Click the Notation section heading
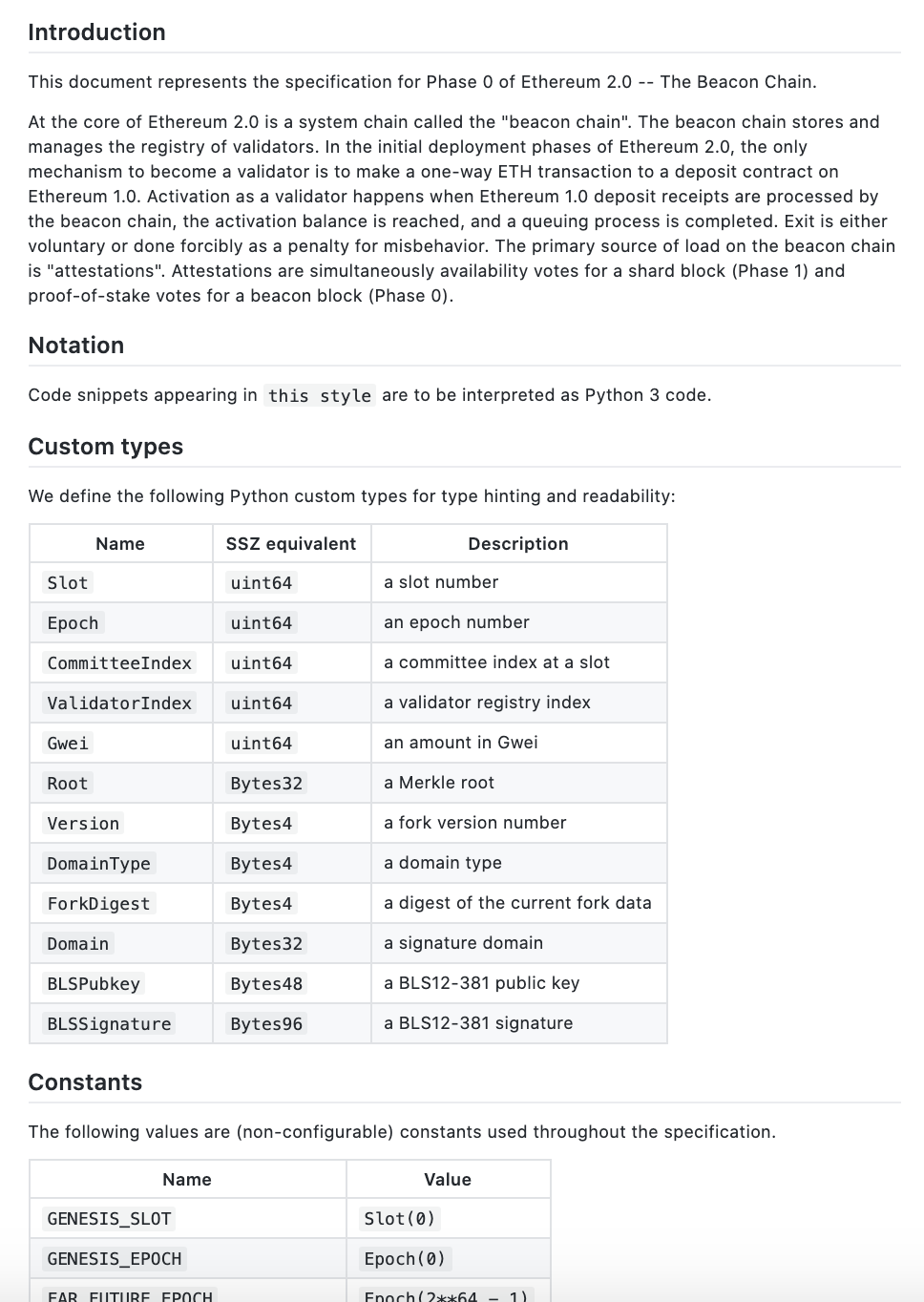 [75, 346]
